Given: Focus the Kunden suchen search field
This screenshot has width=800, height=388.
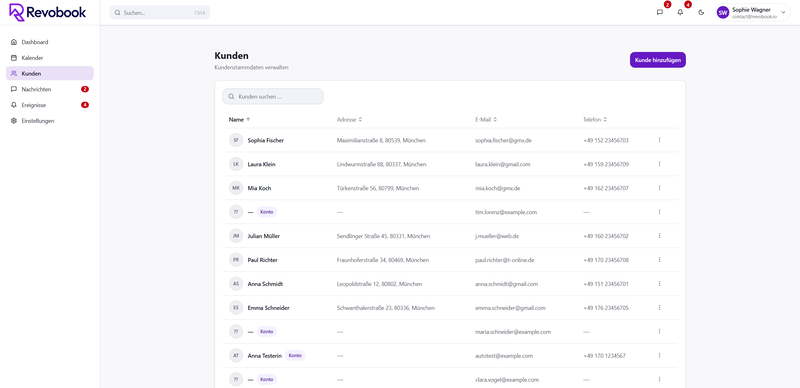Looking at the screenshot, I should (x=273, y=96).
